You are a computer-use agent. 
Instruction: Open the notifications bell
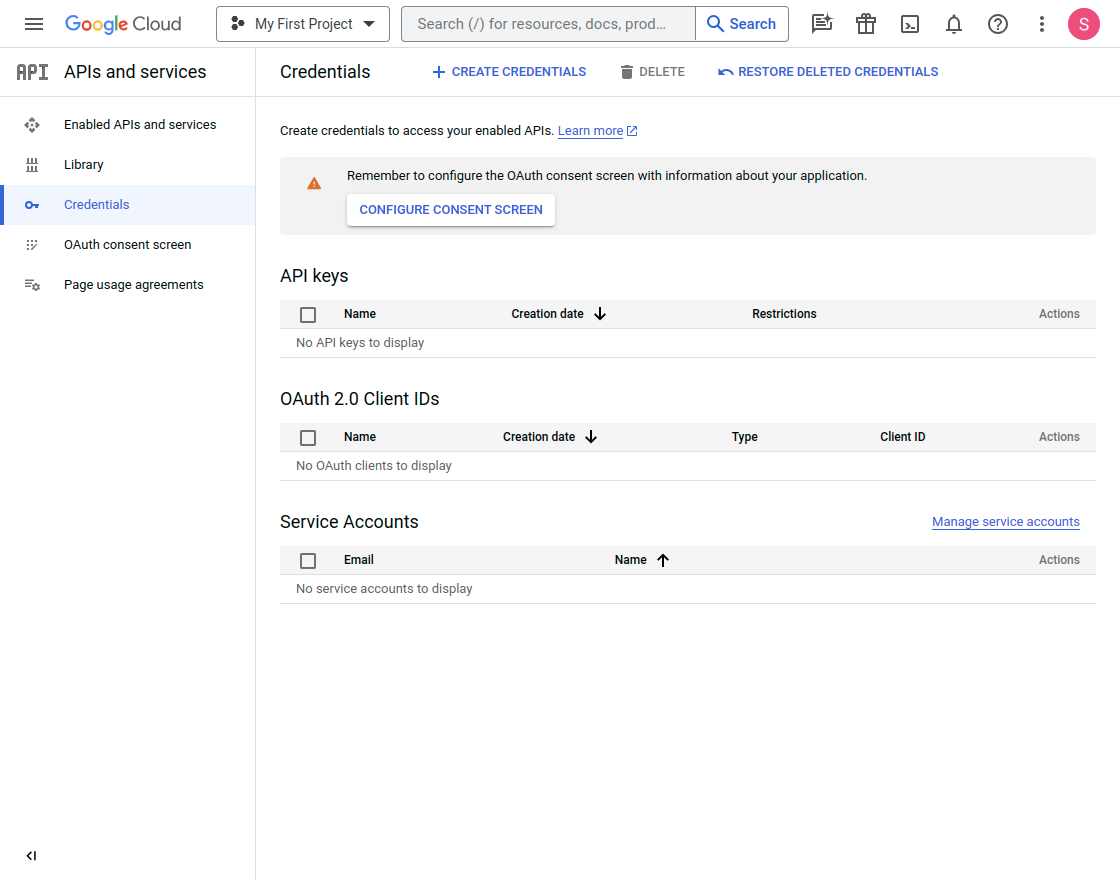coord(954,24)
